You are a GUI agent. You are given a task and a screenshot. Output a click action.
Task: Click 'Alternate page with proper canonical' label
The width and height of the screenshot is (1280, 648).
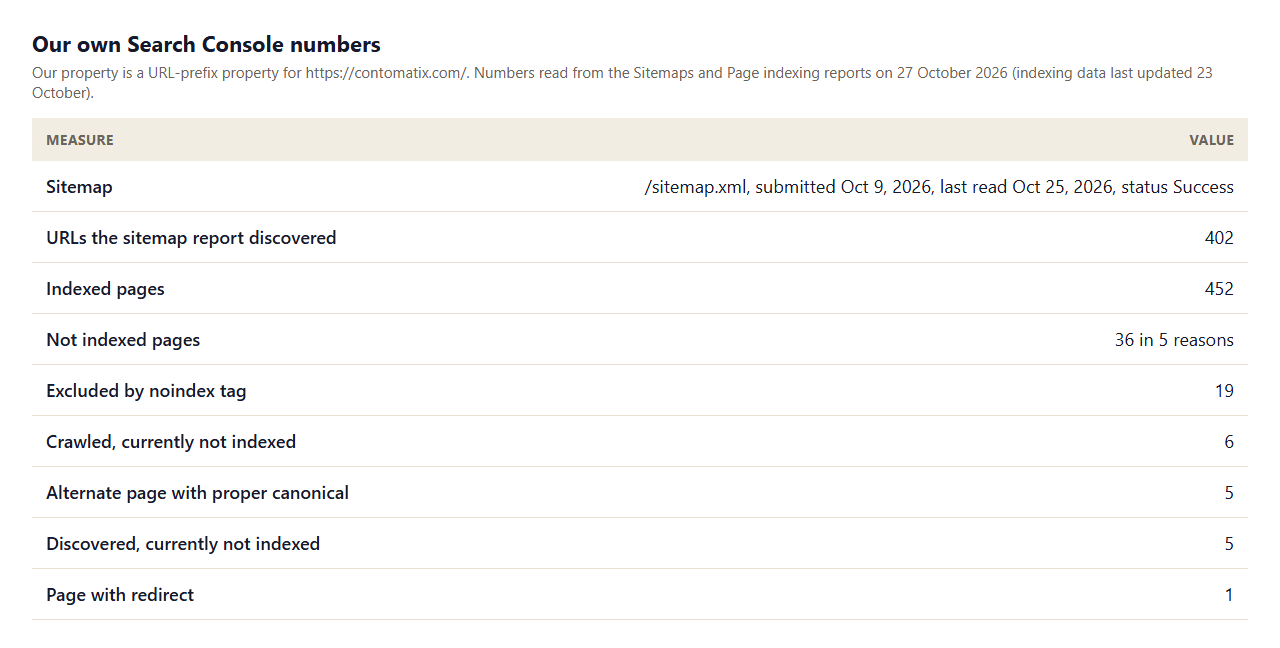pos(197,493)
